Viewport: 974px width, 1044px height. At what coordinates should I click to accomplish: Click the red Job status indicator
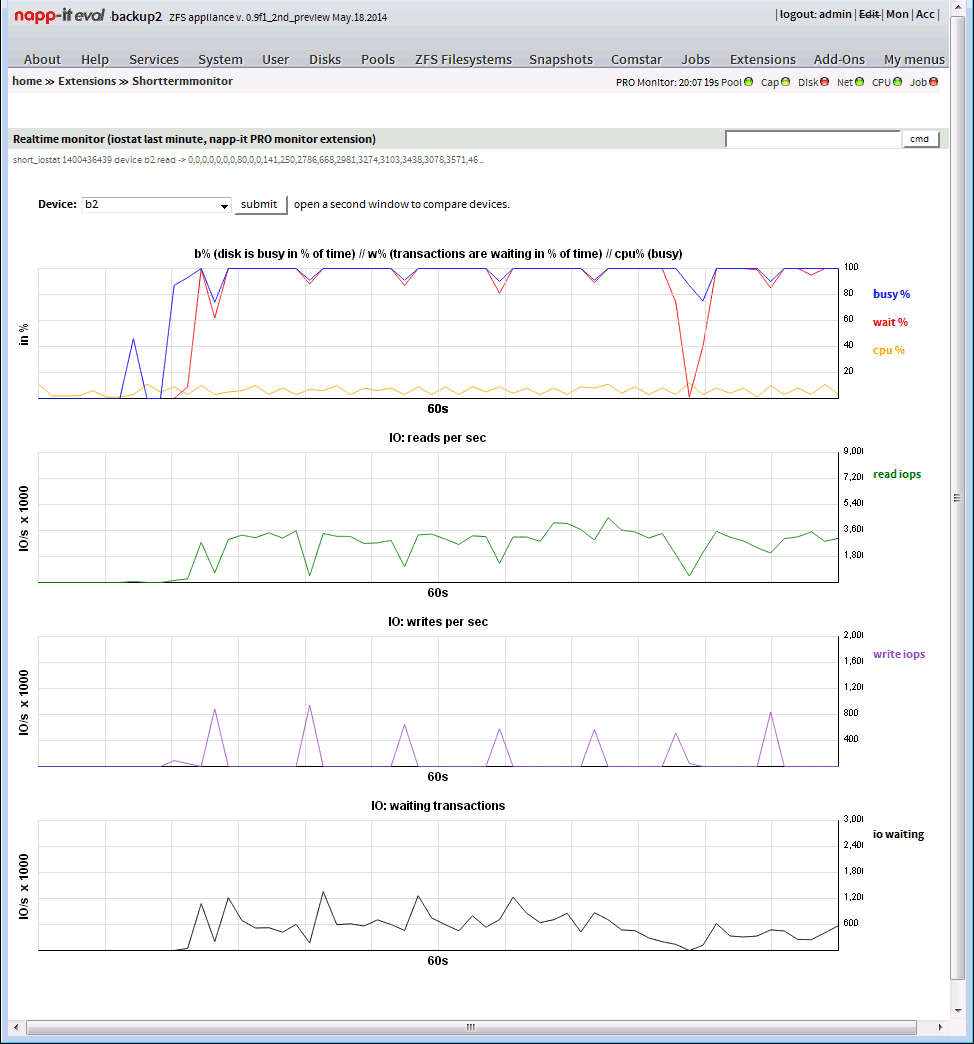click(x=933, y=82)
